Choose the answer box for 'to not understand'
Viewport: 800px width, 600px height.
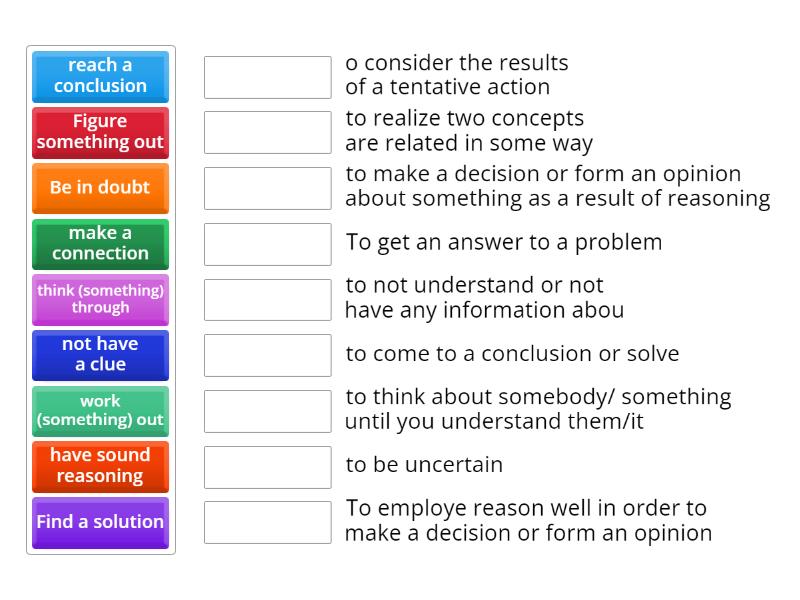267,299
